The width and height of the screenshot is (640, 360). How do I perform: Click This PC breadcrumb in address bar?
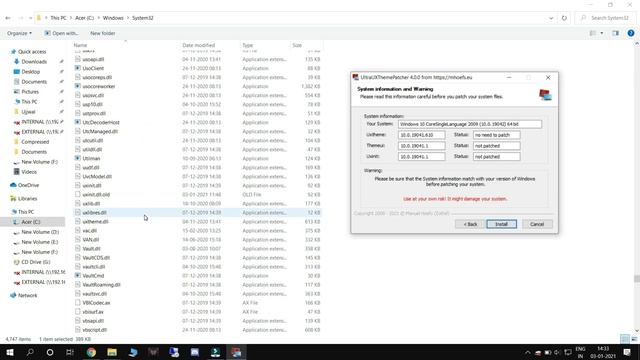pos(58,18)
